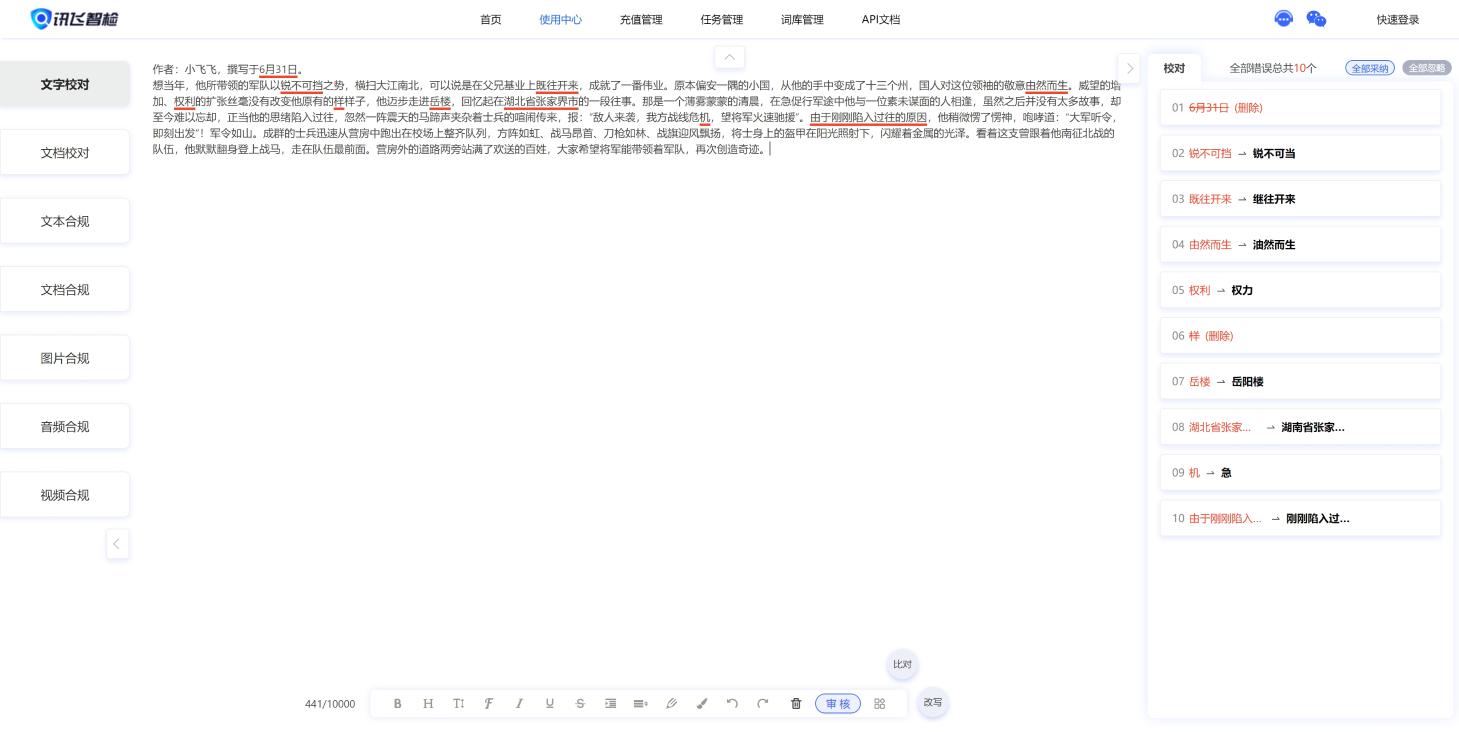Image resolution: width=1459 pixels, height=732 pixels.
Task: Open the font size tool
Action: point(459,704)
